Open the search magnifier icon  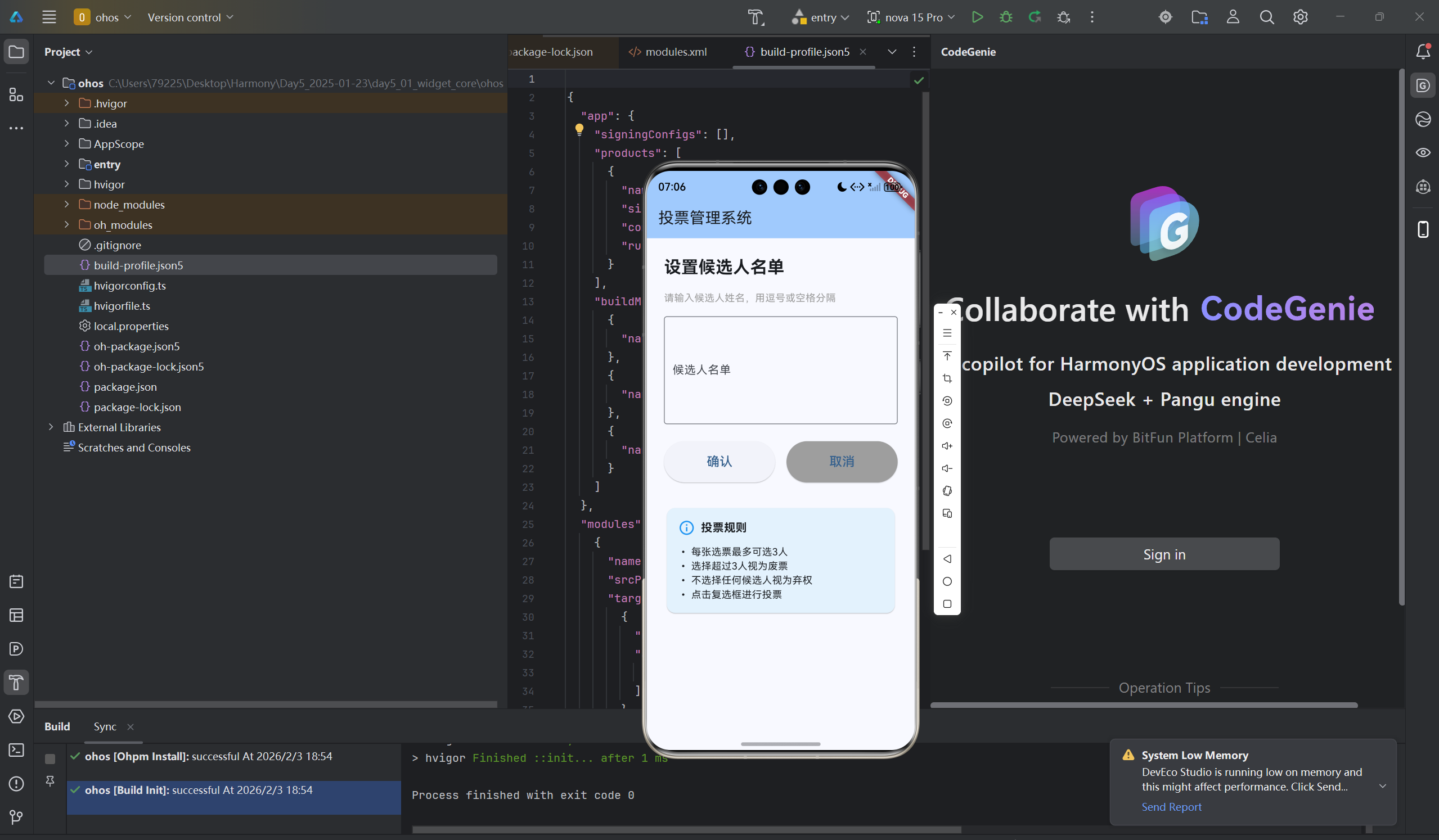(1266, 17)
